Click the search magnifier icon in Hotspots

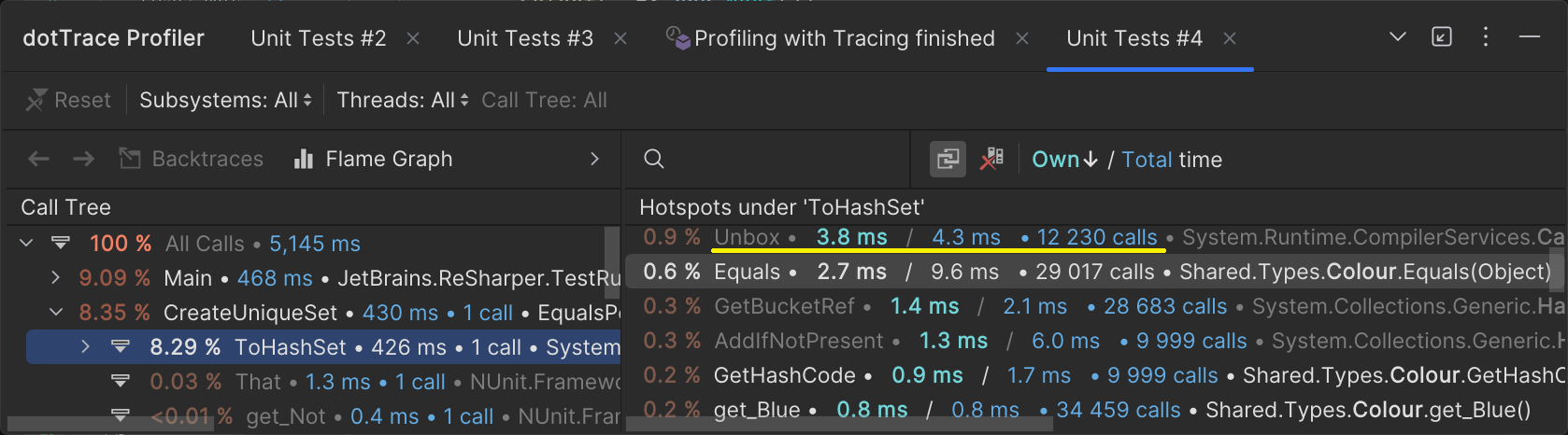click(654, 160)
